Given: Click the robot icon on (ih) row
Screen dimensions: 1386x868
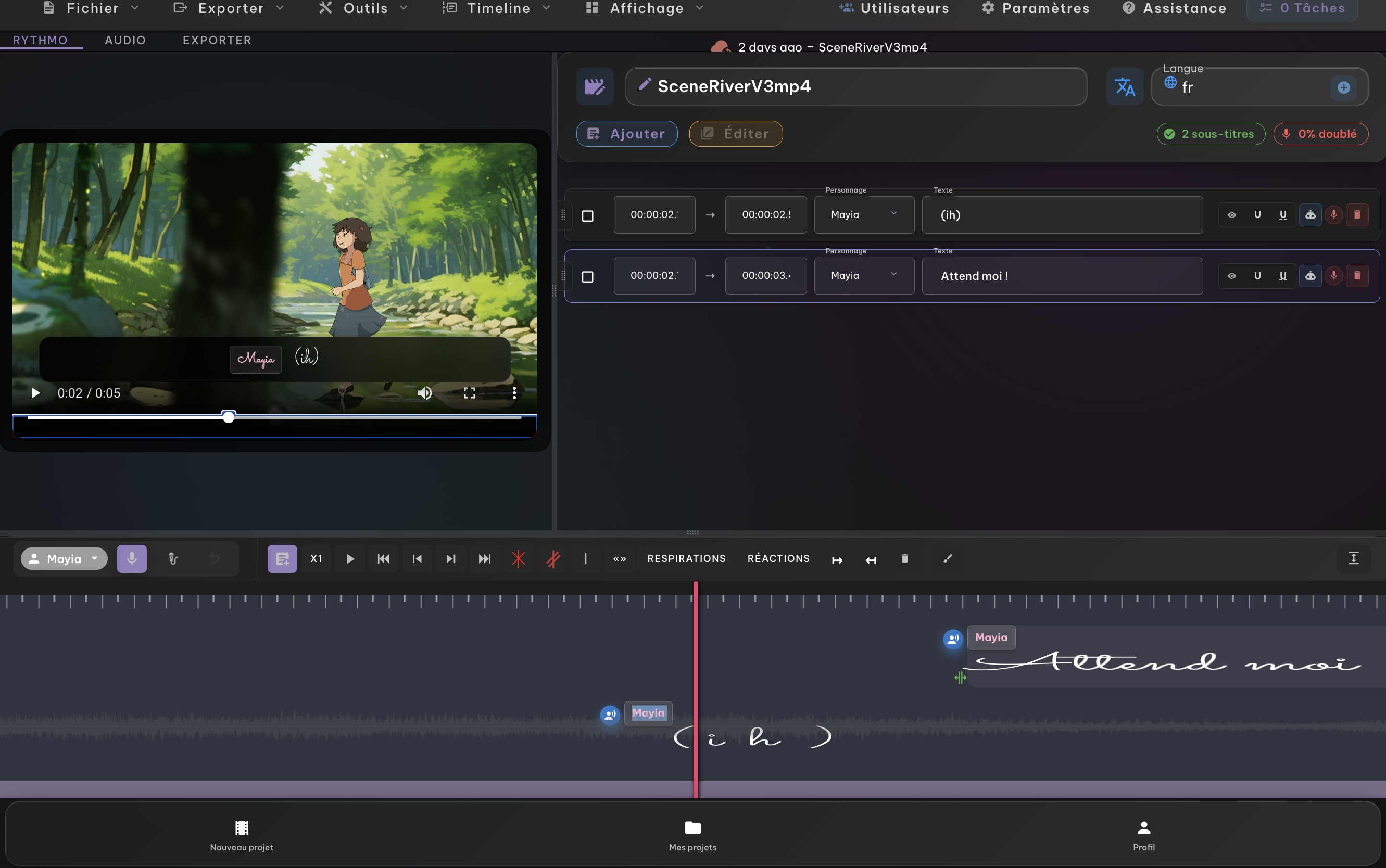Looking at the screenshot, I should pyautogui.click(x=1310, y=215).
